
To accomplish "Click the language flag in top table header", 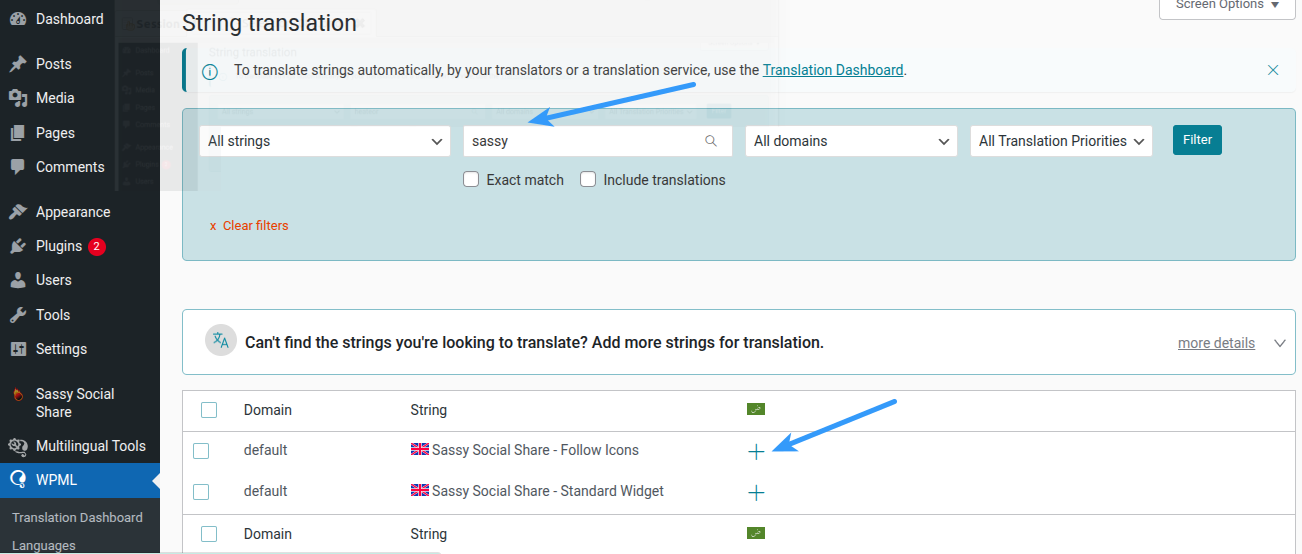I will point(756,409).
